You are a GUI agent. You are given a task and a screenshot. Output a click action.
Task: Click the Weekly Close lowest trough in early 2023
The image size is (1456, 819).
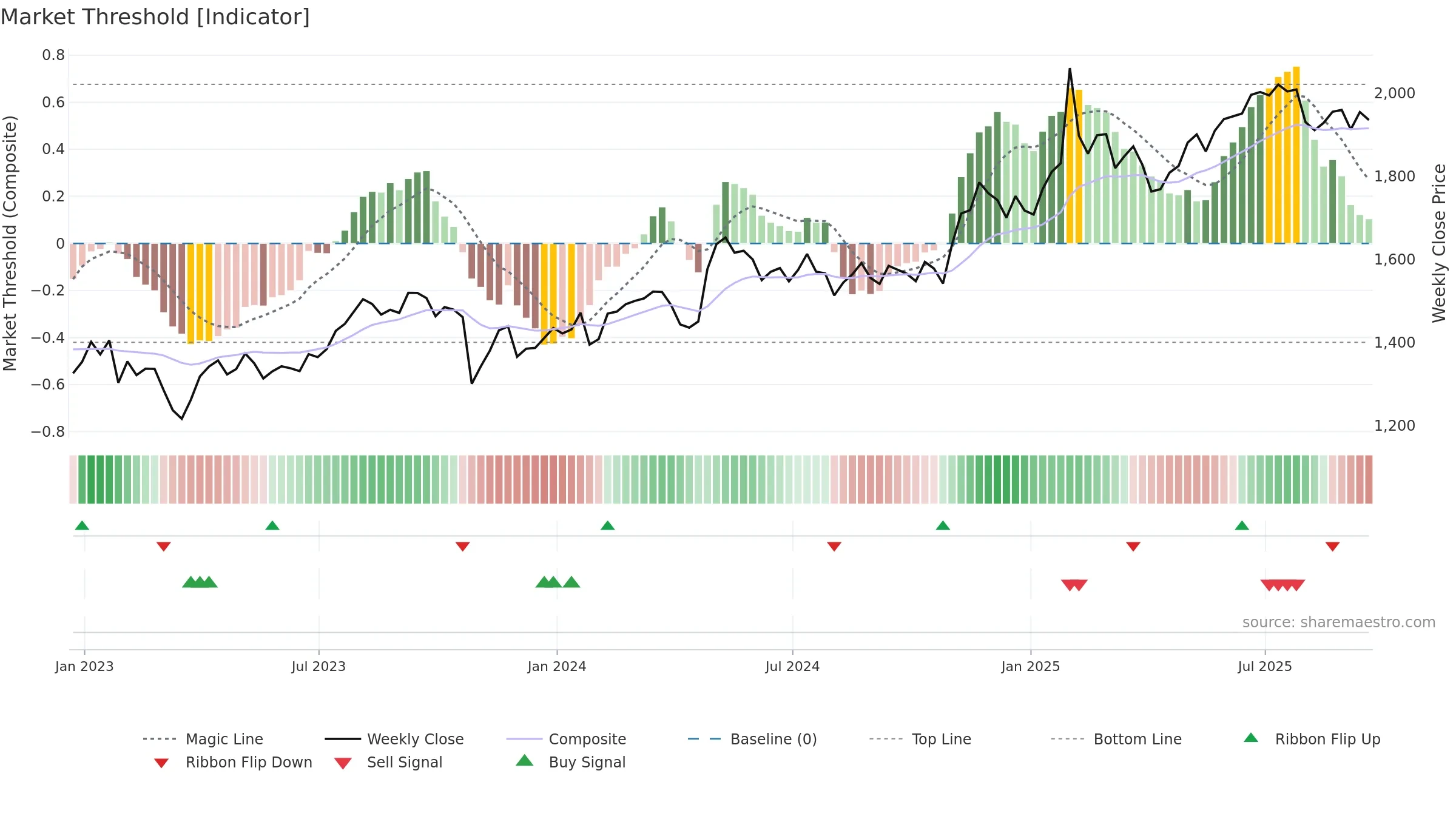click(x=182, y=419)
